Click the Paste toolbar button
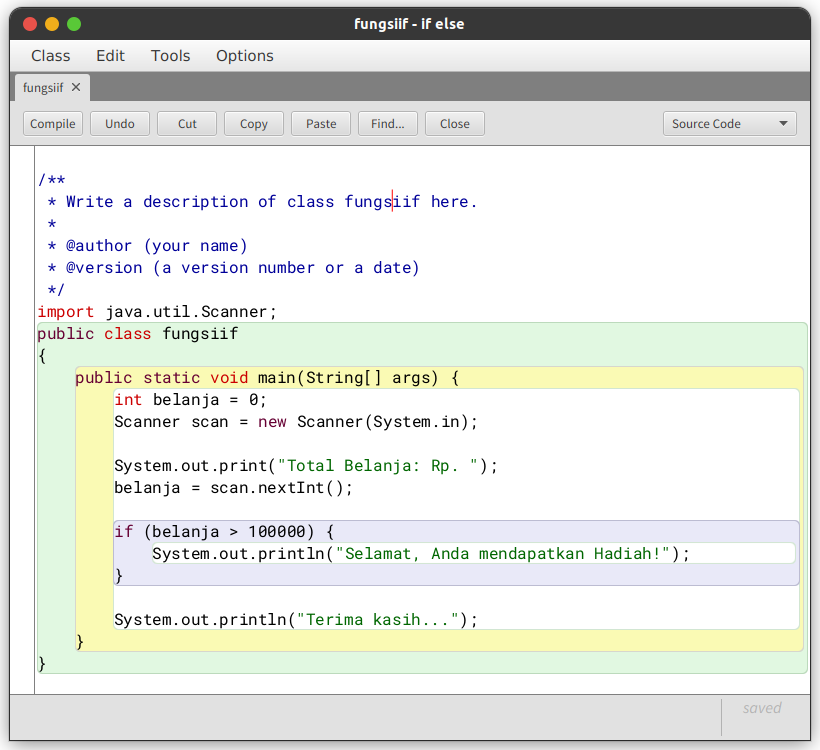This screenshot has height=750, width=820. [x=321, y=124]
